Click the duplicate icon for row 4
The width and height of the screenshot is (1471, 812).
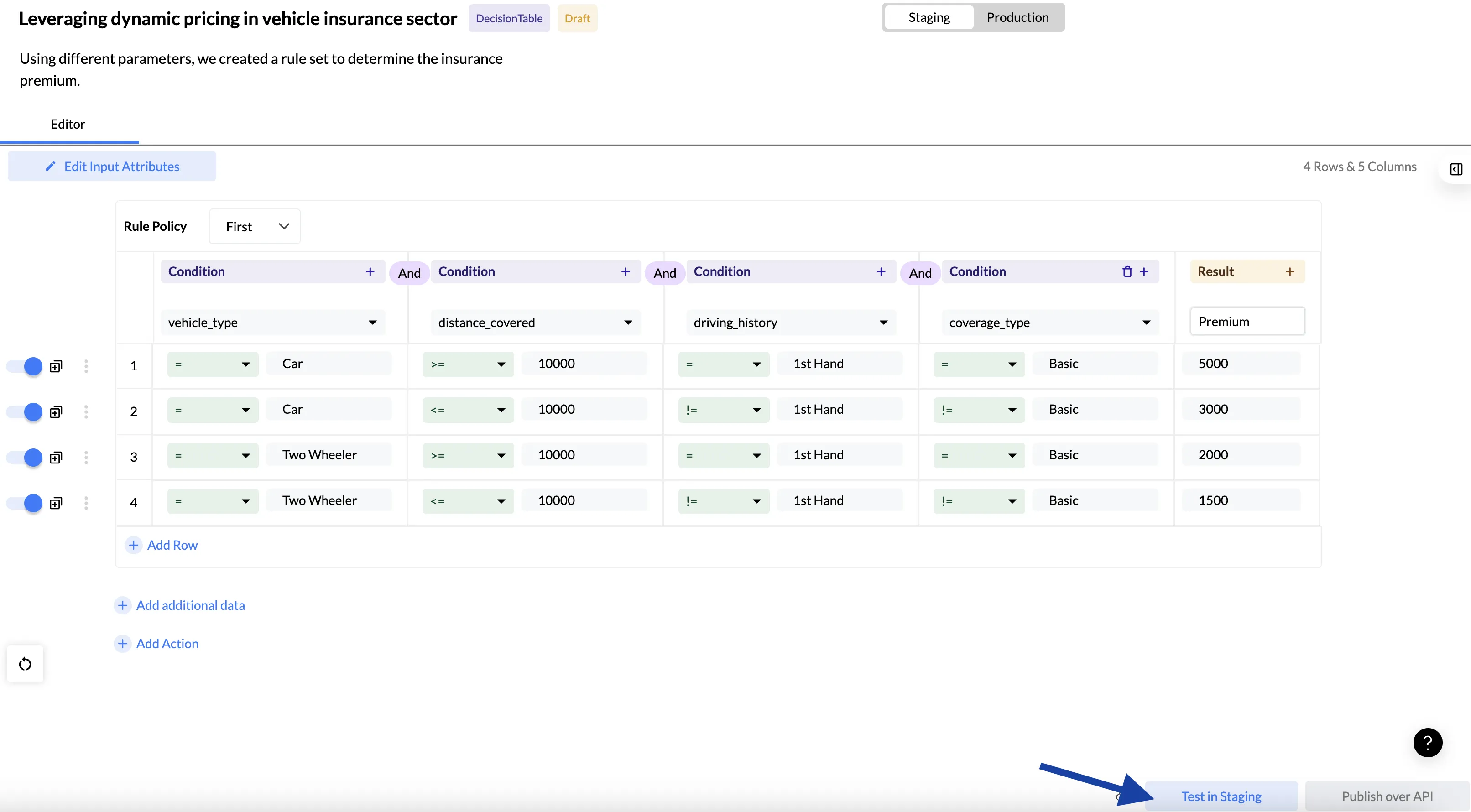tap(56, 503)
